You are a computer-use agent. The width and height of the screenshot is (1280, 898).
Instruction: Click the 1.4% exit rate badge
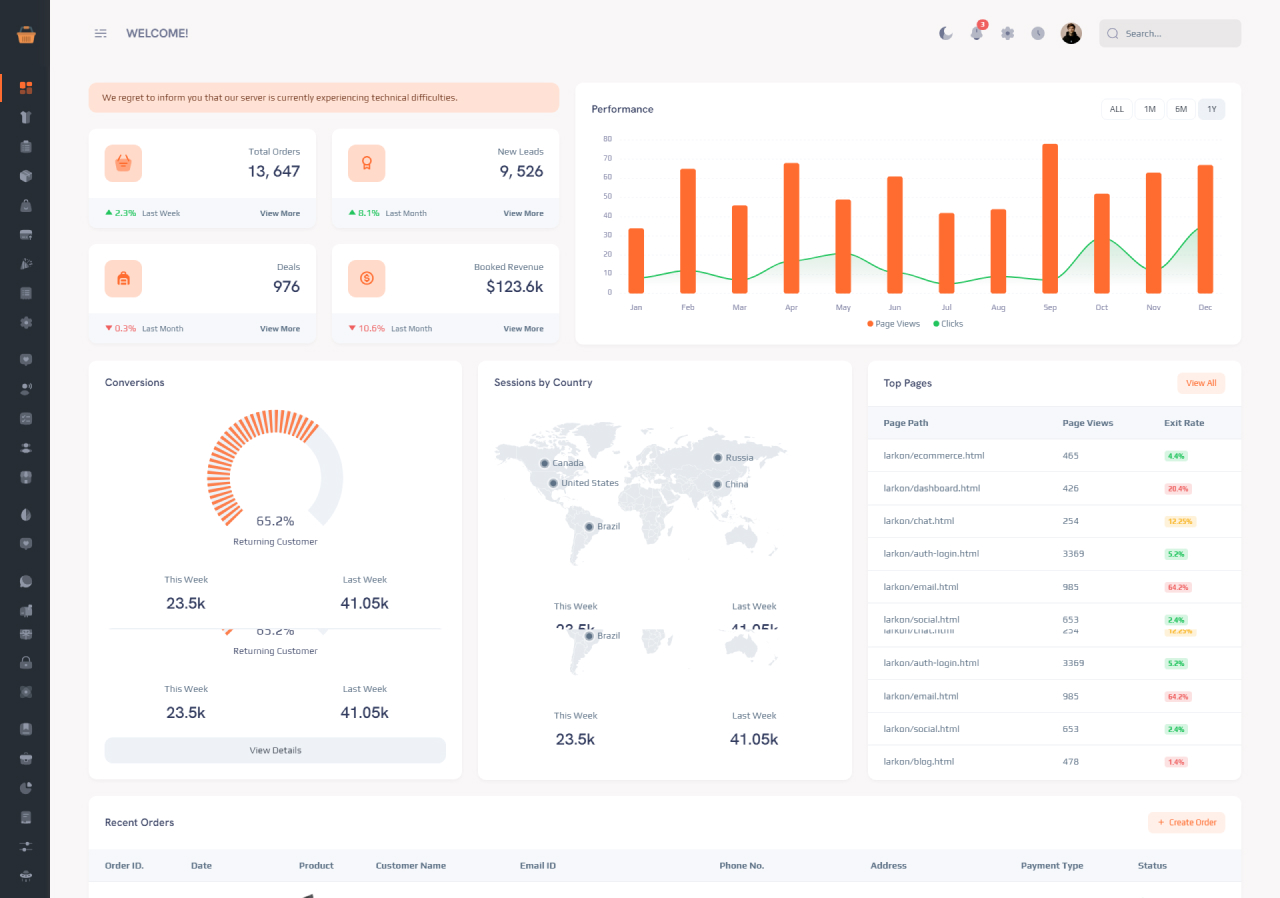coord(1176,762)
